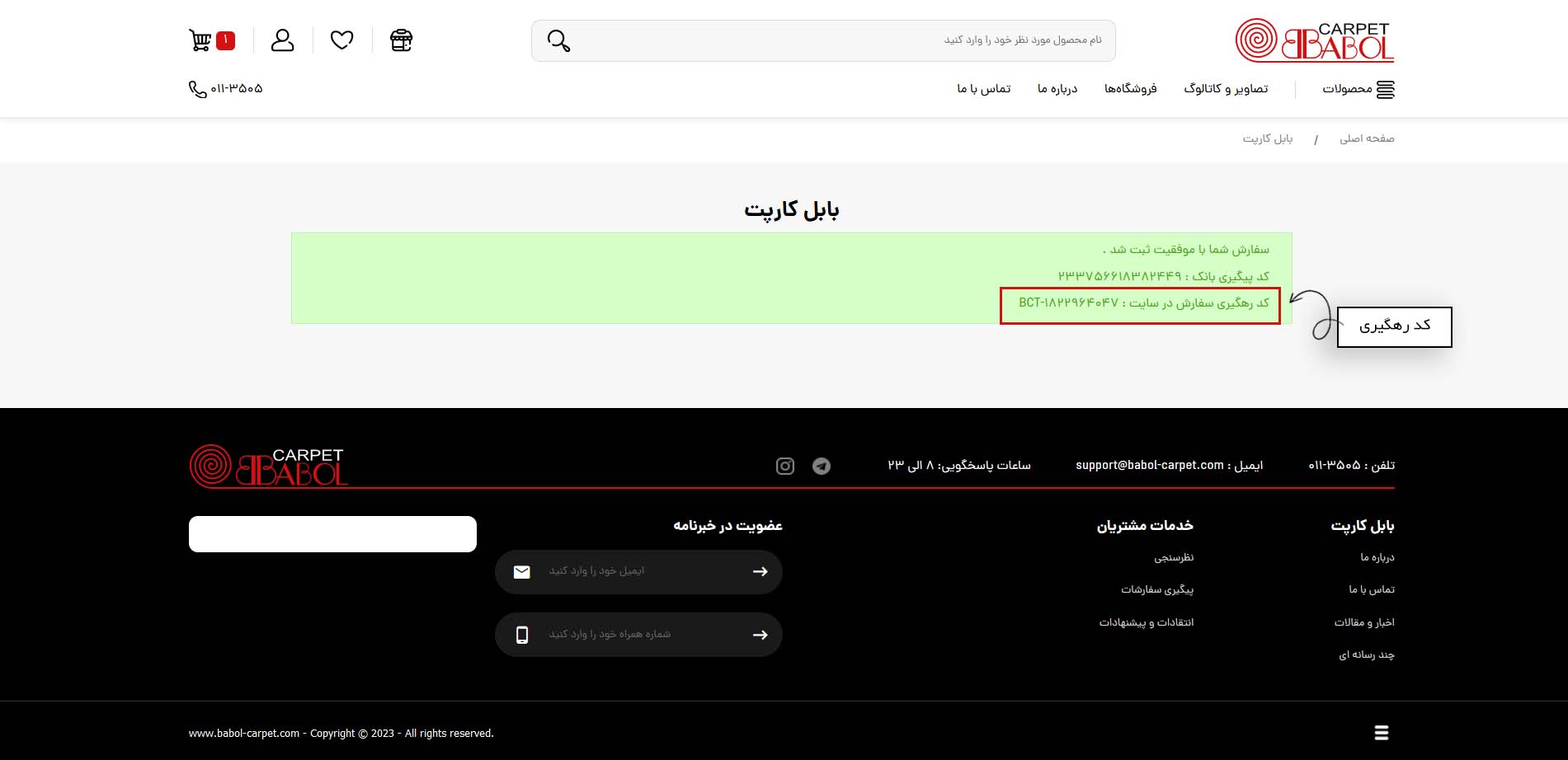Viewport: 1568px width, 760px height.
Task: Click the بابل کارپت page title heading
Action: click(792, 209)
